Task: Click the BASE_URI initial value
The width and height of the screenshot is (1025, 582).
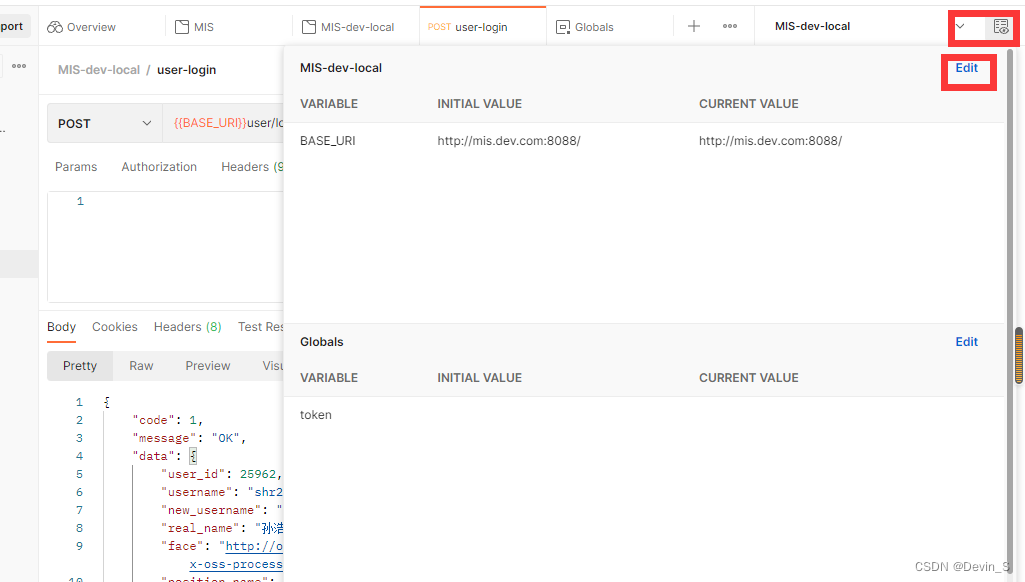Action: [509, 141]
